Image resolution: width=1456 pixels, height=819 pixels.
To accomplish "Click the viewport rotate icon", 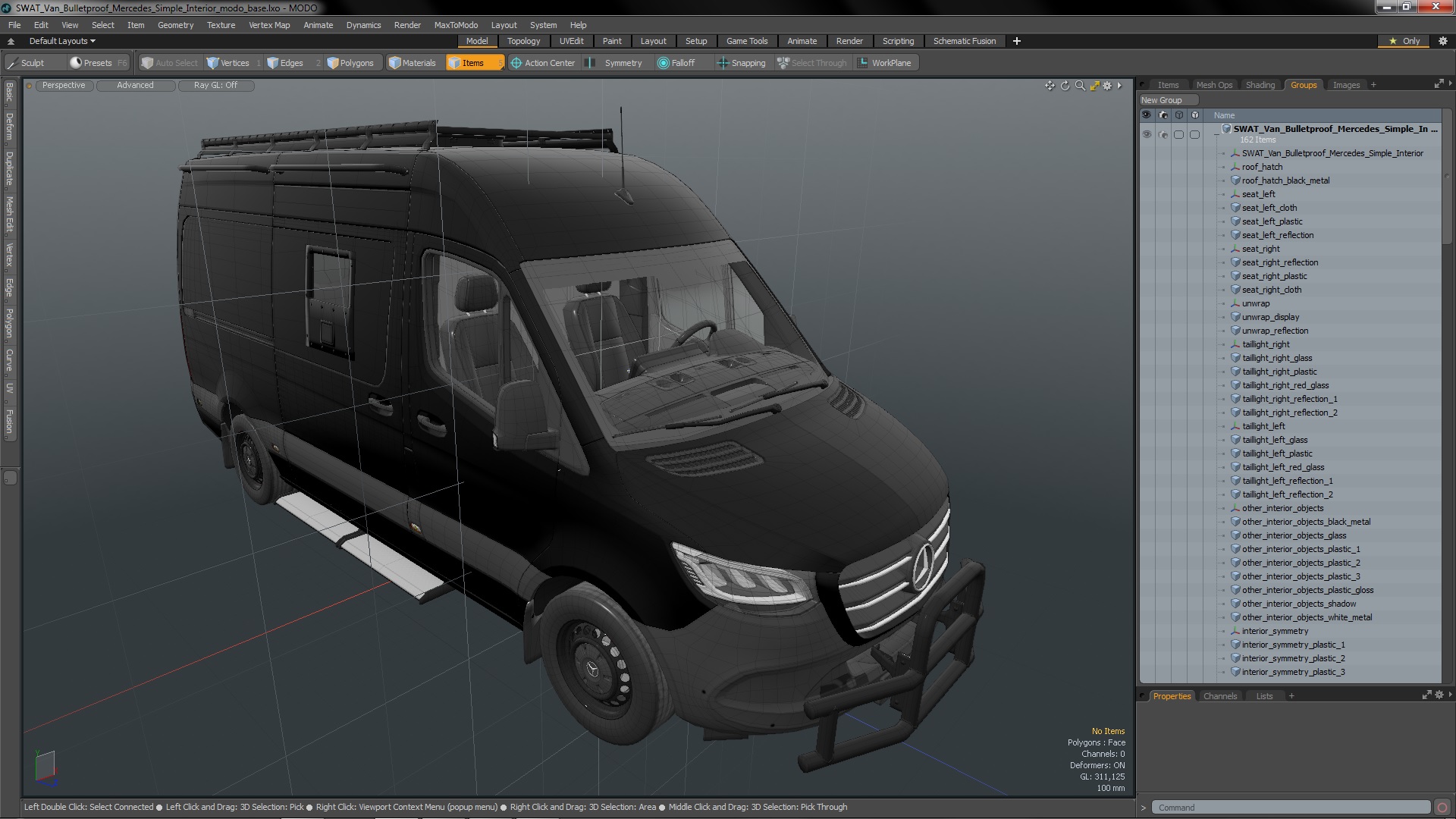I will coord(1065,86).
